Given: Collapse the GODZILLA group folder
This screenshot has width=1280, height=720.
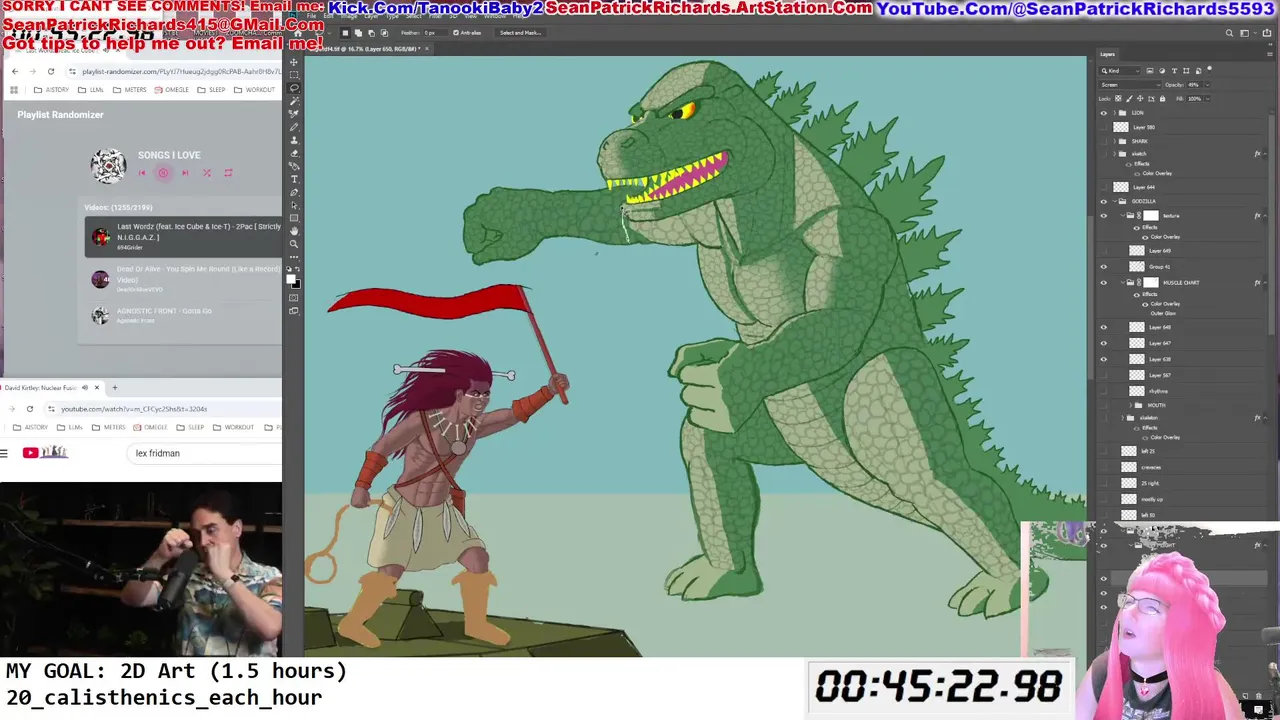Looking at the screenshot, I should (1114, 201).
